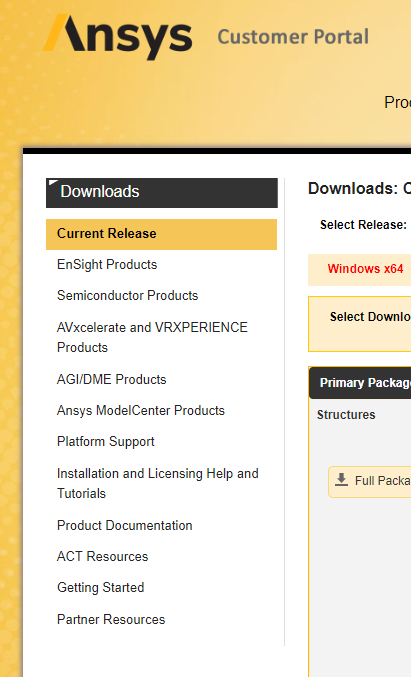Click the Select Release label

tap(363, 225)
